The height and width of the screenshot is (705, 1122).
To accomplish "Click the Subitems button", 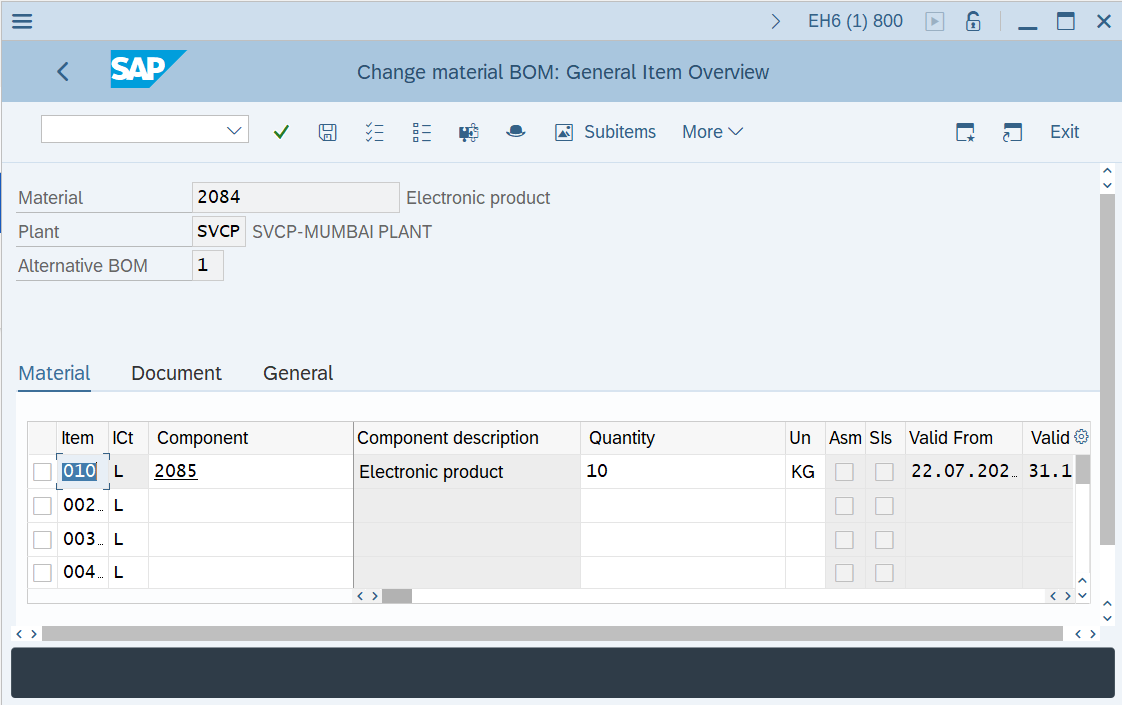I will pyautogui.click(x=606, y=132).
